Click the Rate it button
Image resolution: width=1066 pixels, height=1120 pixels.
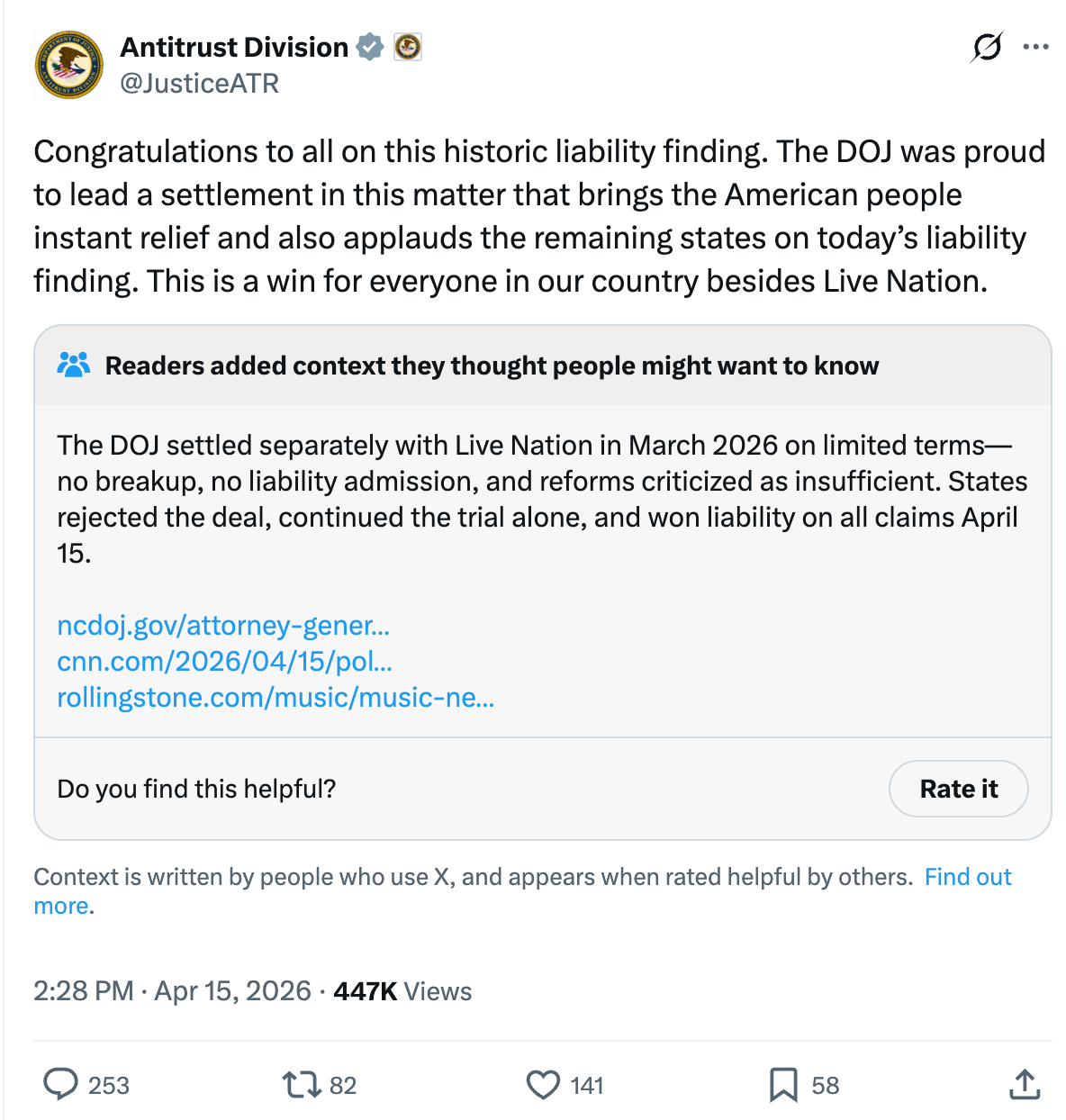958,789
